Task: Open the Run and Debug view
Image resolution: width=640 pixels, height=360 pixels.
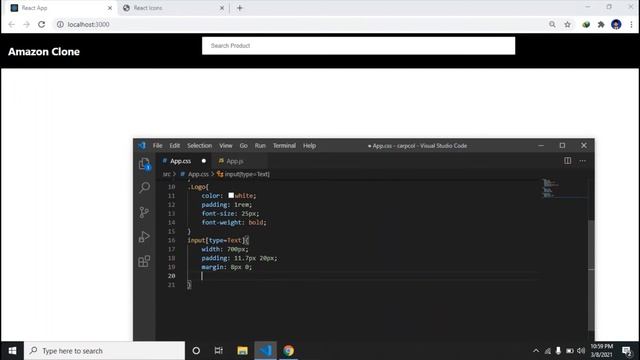Action: pos(144,237)
